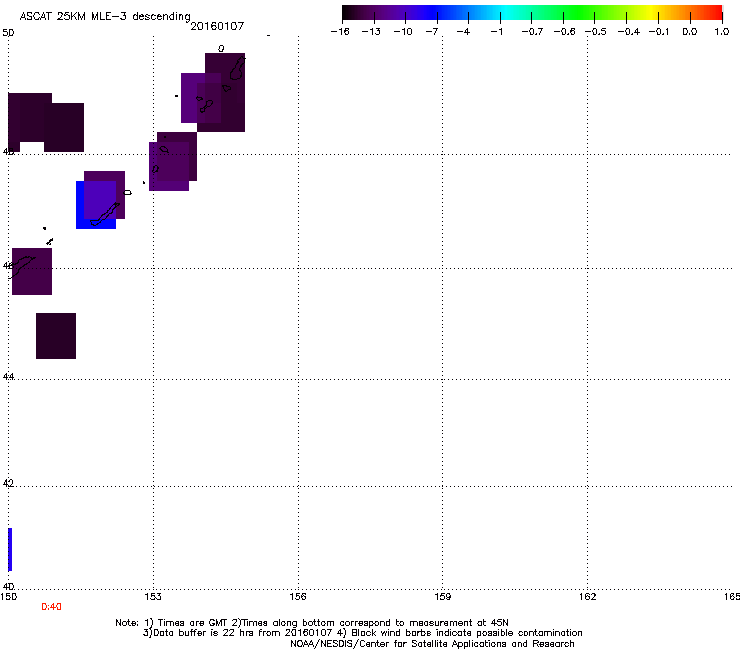The image size is (740, 650).
Task: Click the longitude label "162"
Action: pyautogui.click(x=588, y=597)
